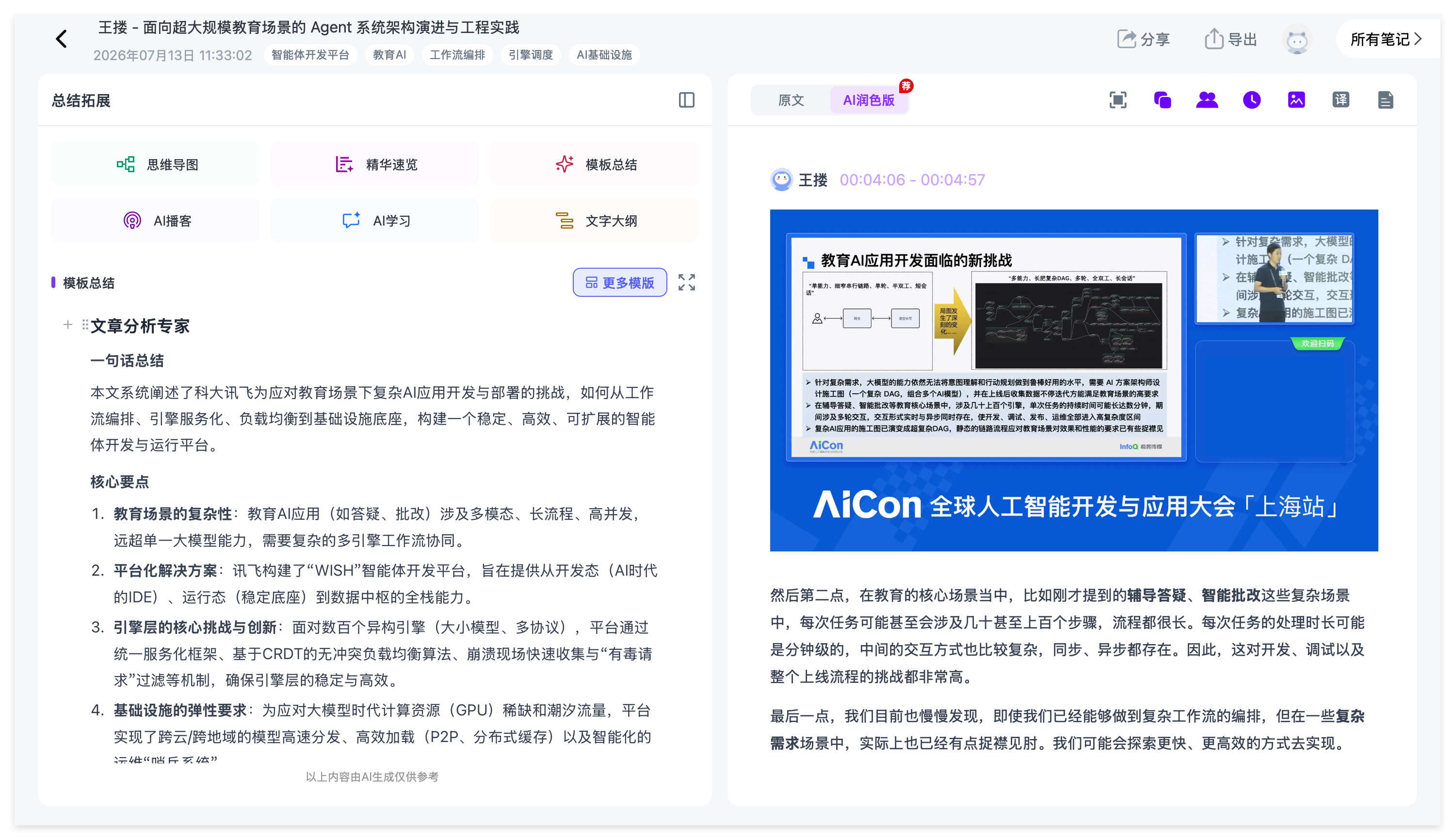Click the paragraph starting 最后一点

click(x=1067, y=729)
